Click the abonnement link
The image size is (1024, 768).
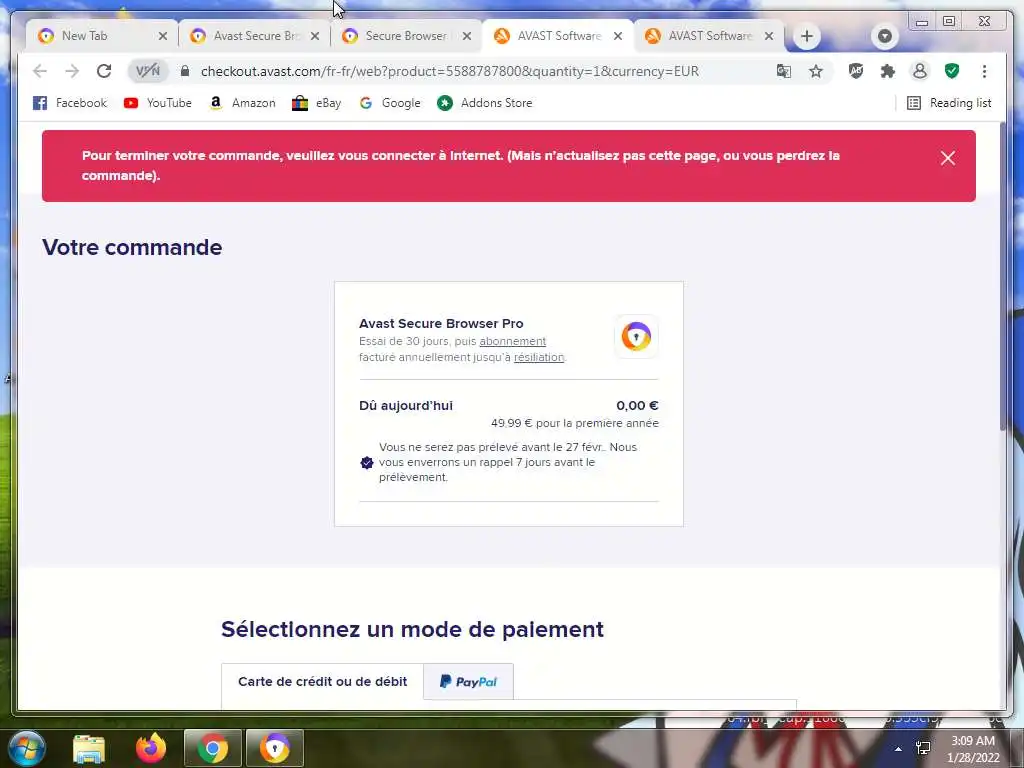pos(513,341)
